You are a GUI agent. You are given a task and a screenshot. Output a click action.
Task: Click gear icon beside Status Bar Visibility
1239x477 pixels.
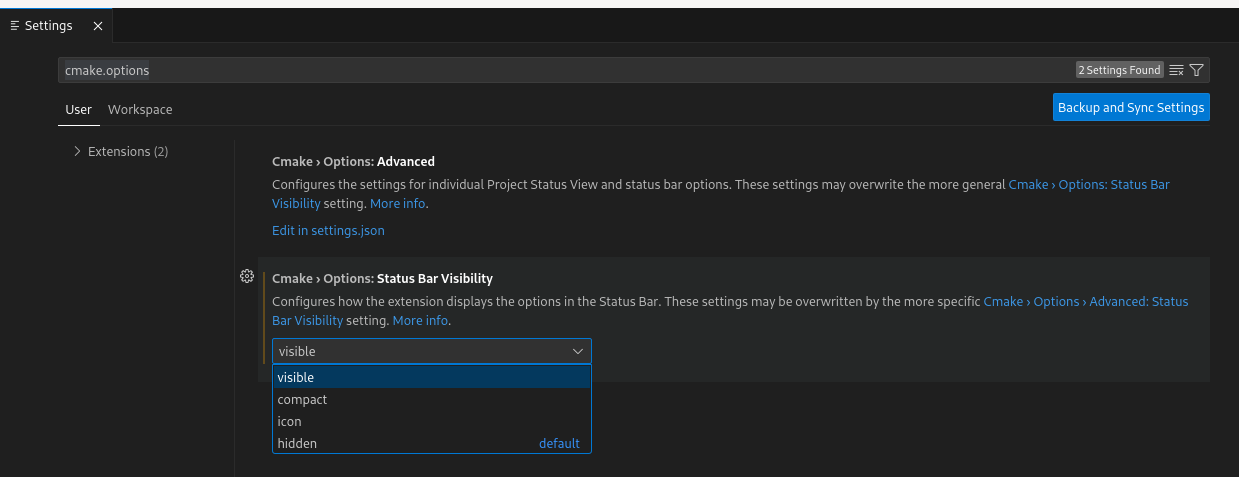[x=247, y=277]
